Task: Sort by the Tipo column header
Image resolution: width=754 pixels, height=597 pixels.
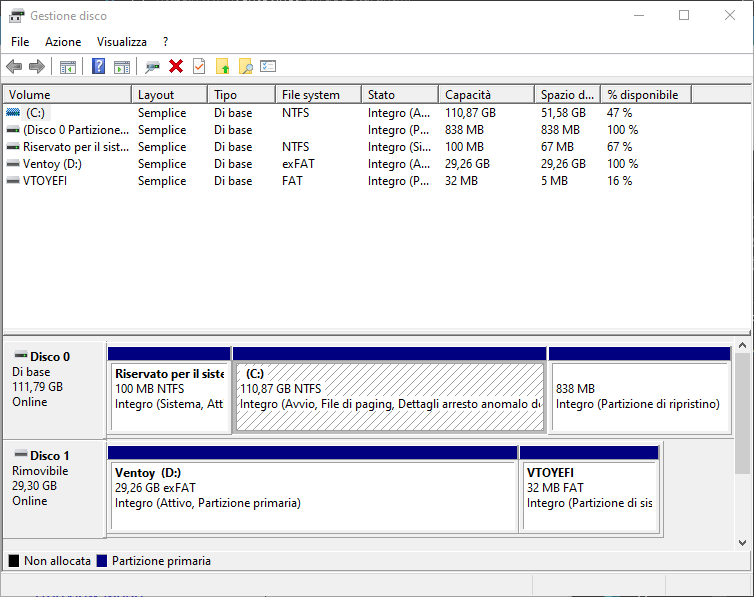Action: coord(242,95)
